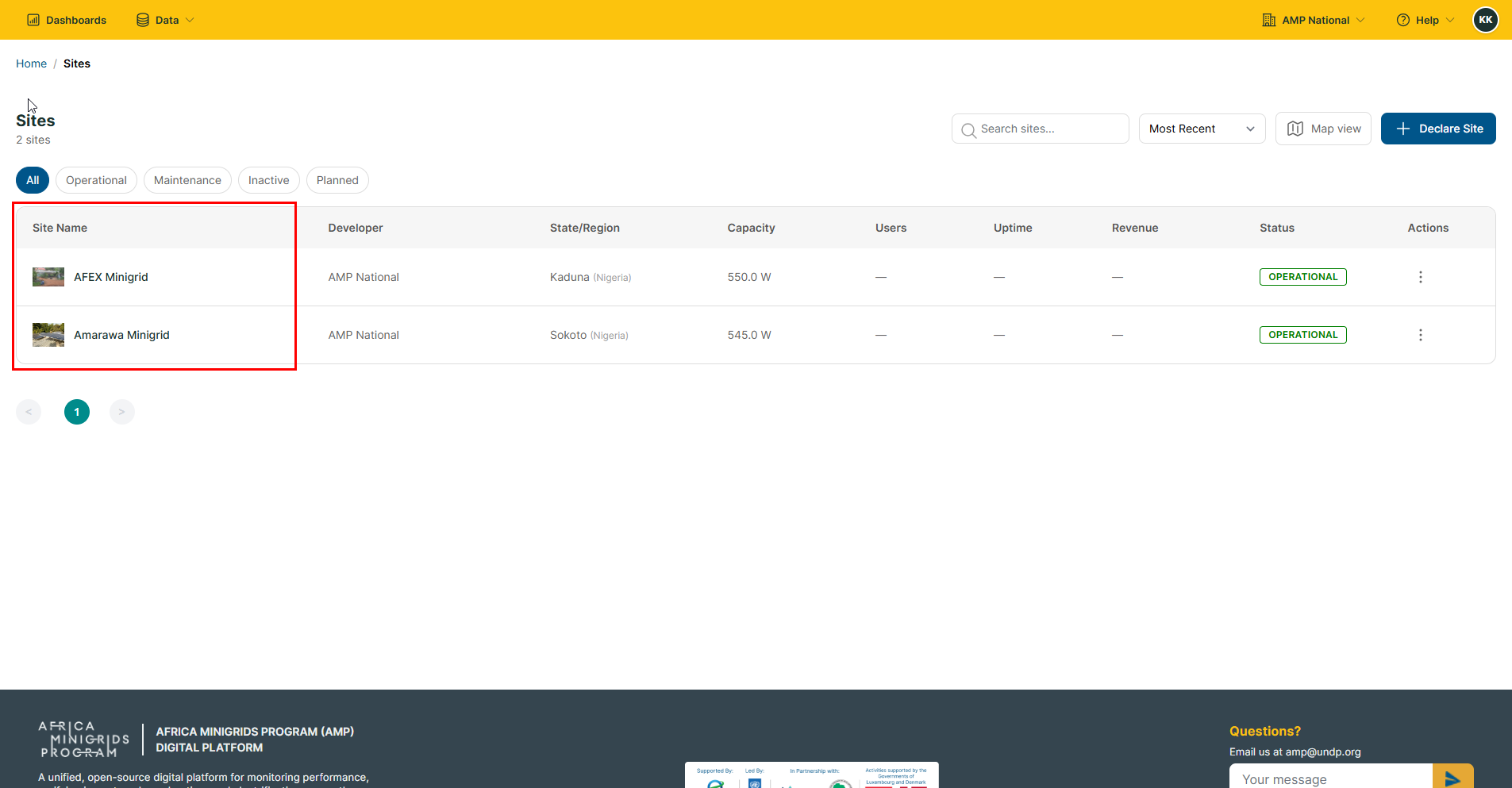Click the search magnifier icon
Image resolution: width=1512 pixels, height=788 pixels.
tap(968, 129)
